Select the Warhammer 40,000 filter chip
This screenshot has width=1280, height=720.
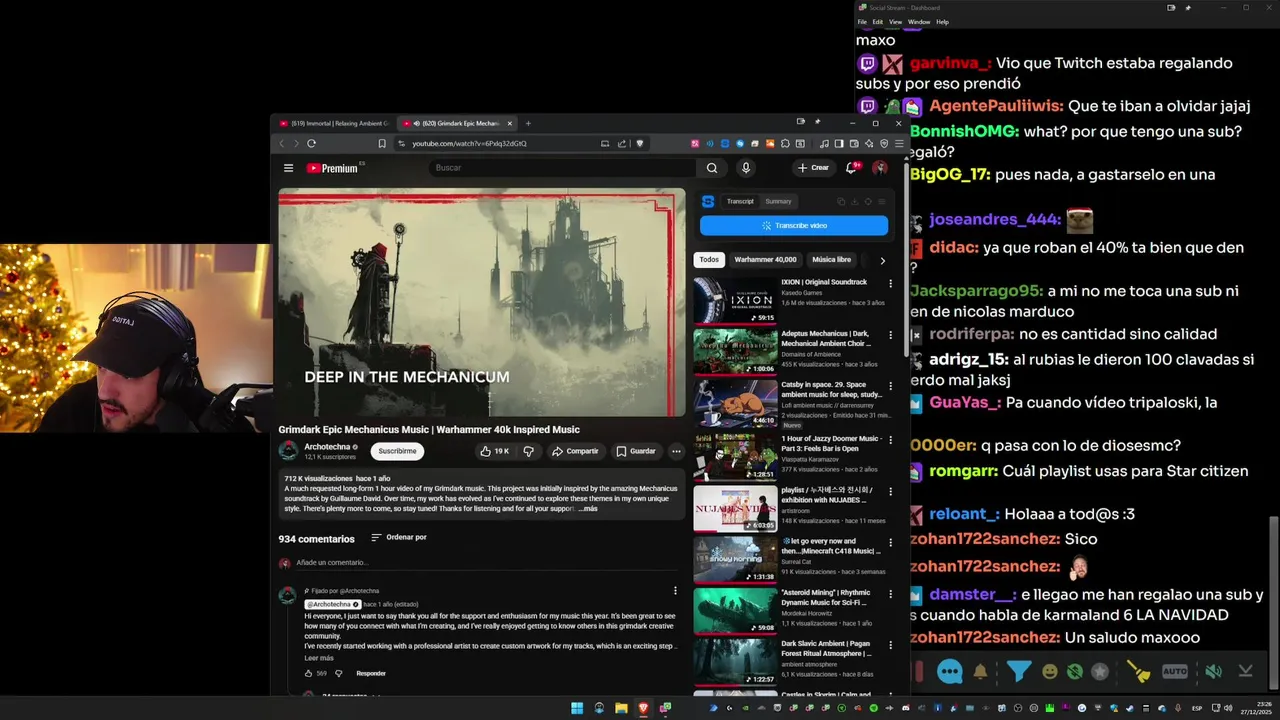(765, 260)
